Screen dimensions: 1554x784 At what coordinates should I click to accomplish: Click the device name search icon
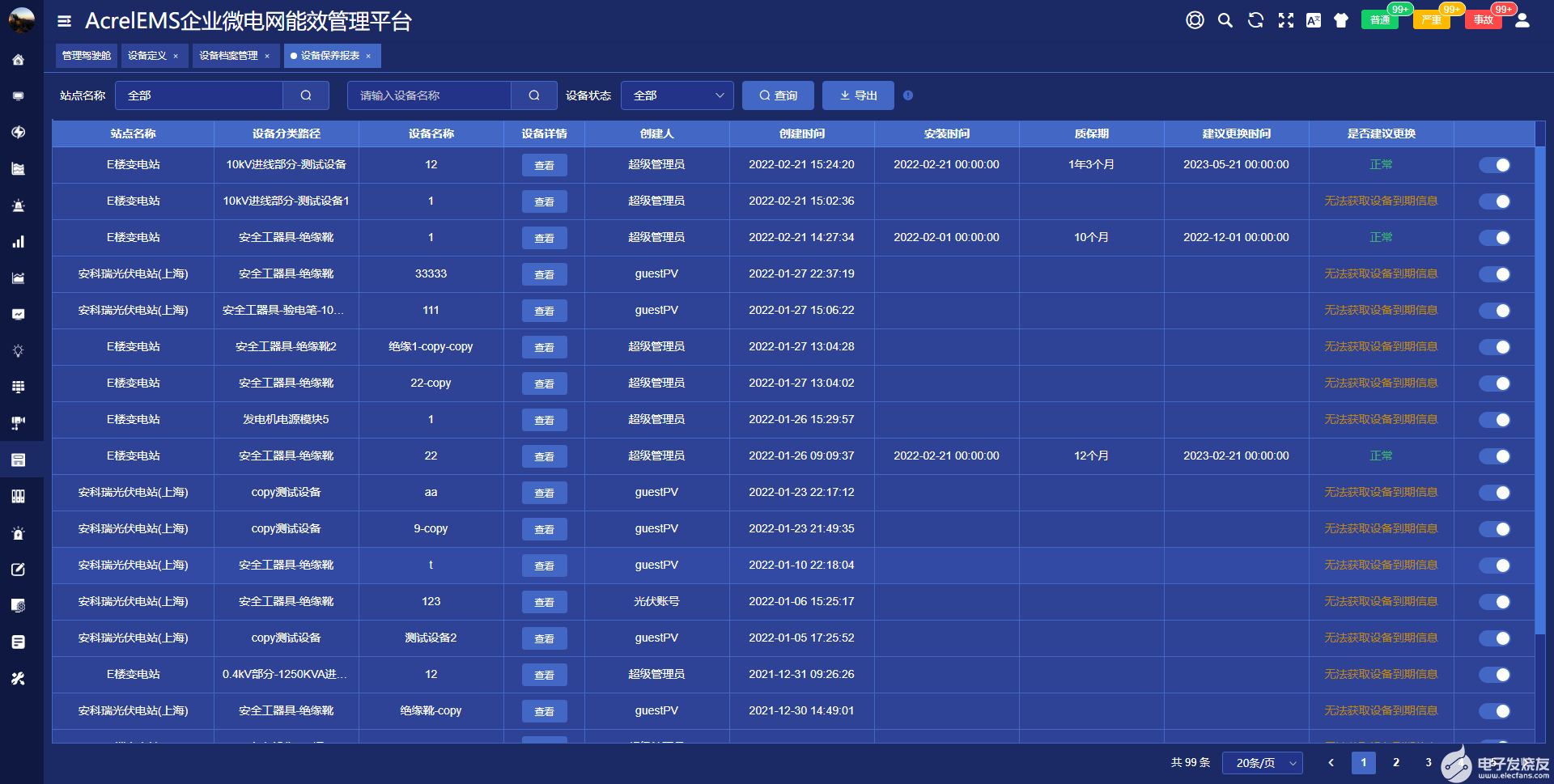[534, 95]
